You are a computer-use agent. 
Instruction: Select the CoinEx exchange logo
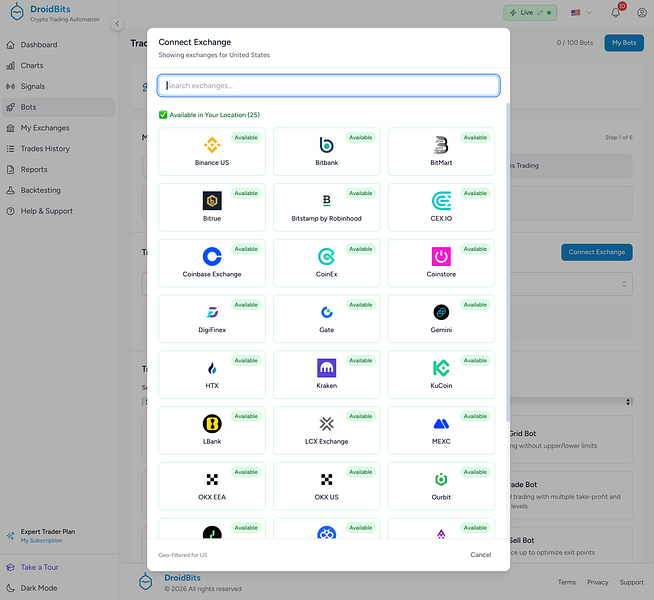[327, 256]
